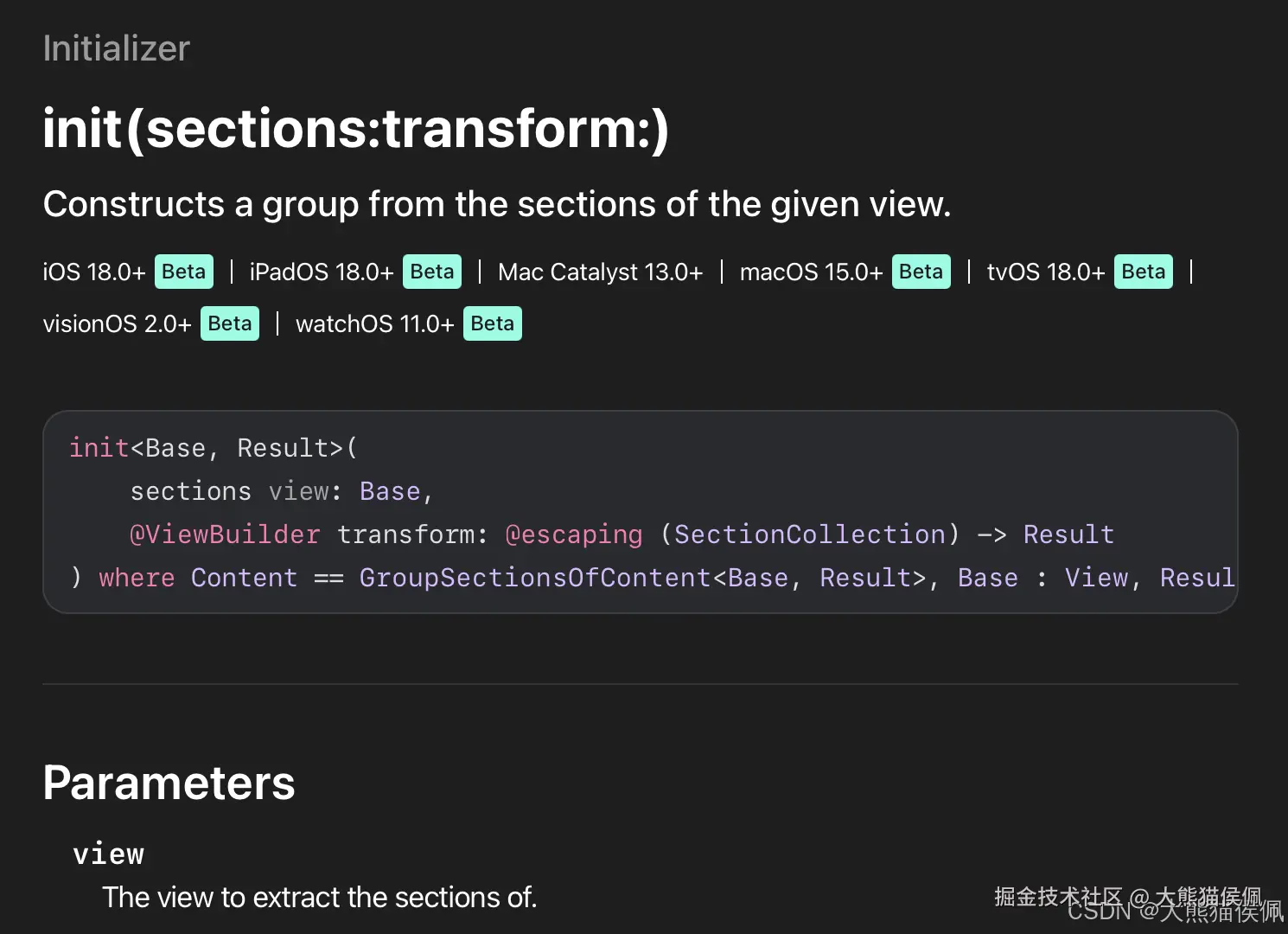Click Base type after 'sections view:'
This screenshot has width=1288, height=934.
(390, 491)
